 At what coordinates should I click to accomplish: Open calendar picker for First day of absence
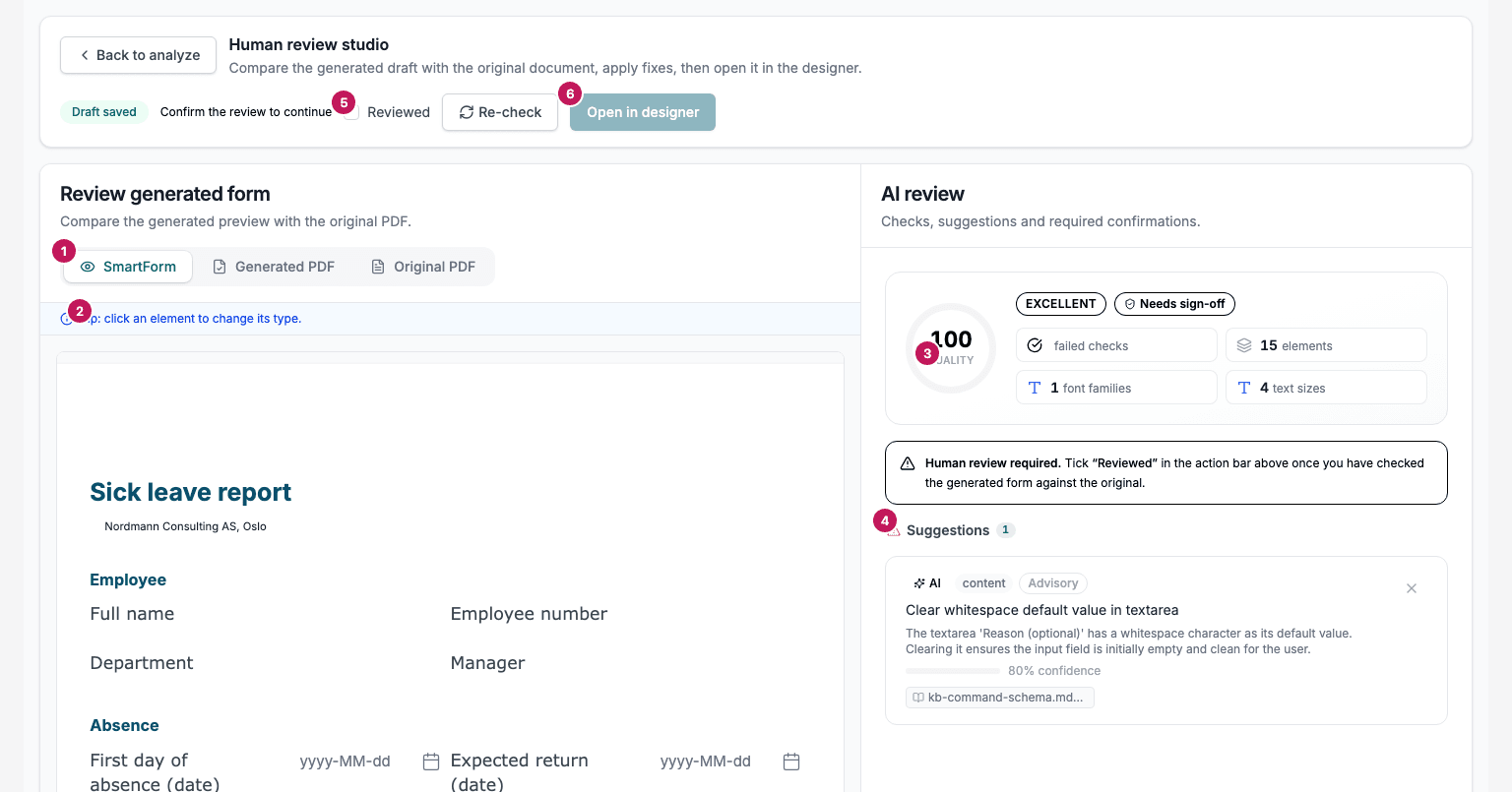(431, 762)
